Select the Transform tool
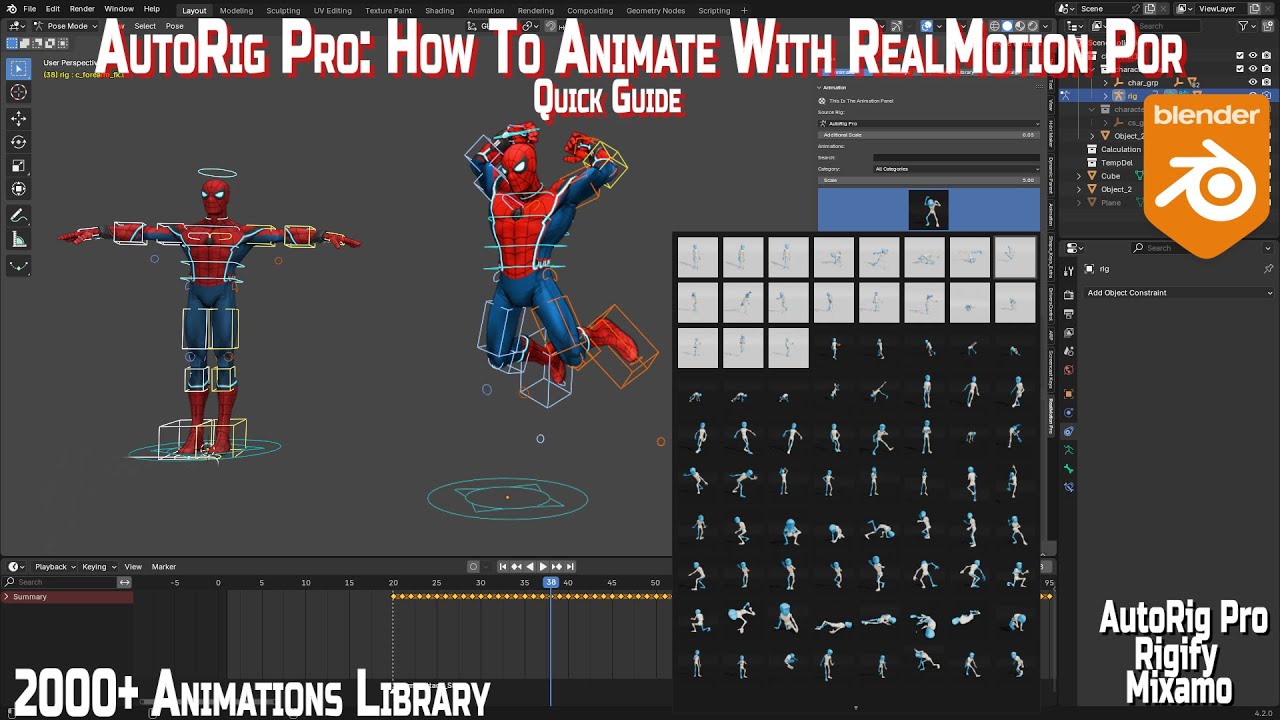This screenshot has height=720, width=1280. point(18,189)
